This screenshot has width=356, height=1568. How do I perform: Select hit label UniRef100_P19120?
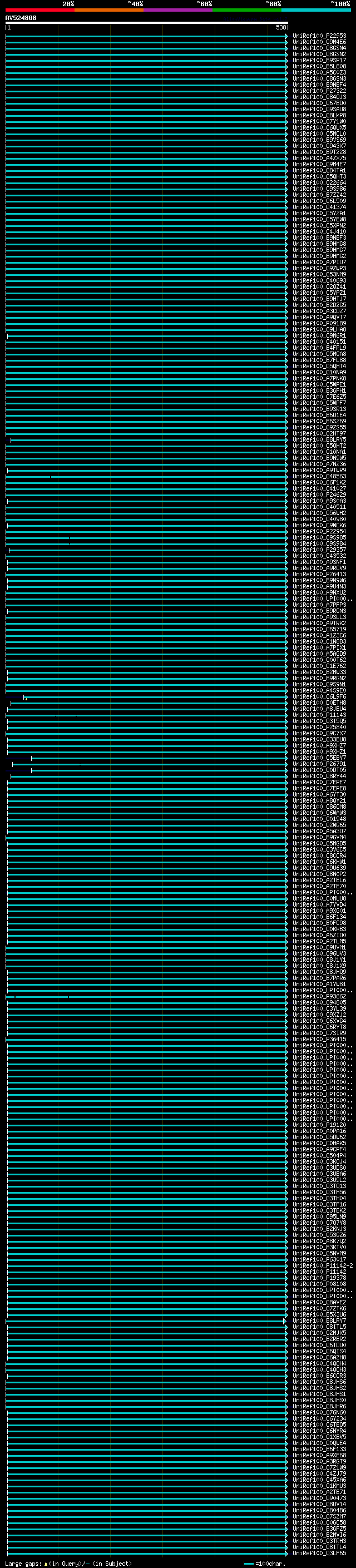pos(319,1125)
